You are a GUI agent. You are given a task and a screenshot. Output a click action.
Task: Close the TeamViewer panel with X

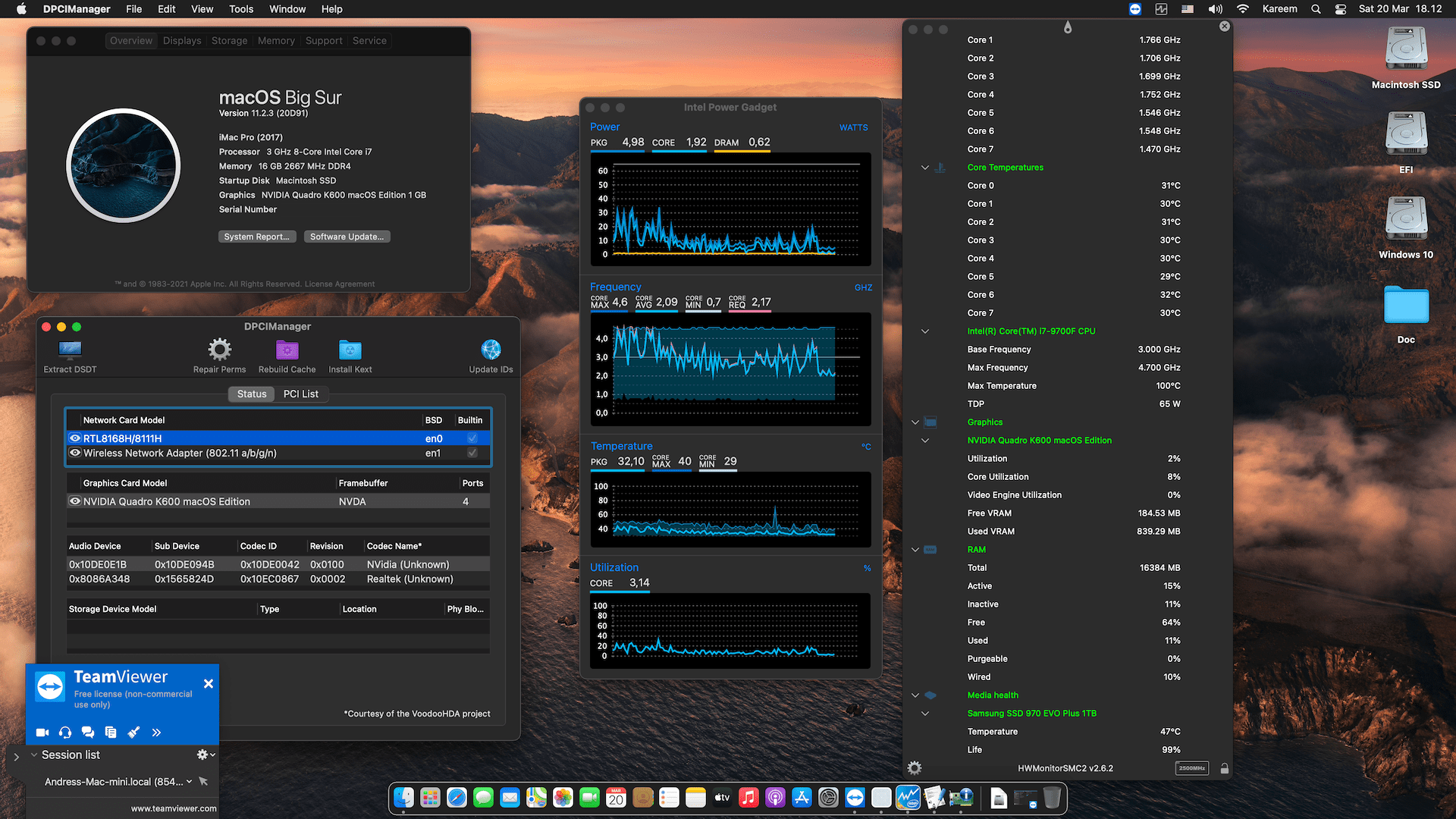209,683
